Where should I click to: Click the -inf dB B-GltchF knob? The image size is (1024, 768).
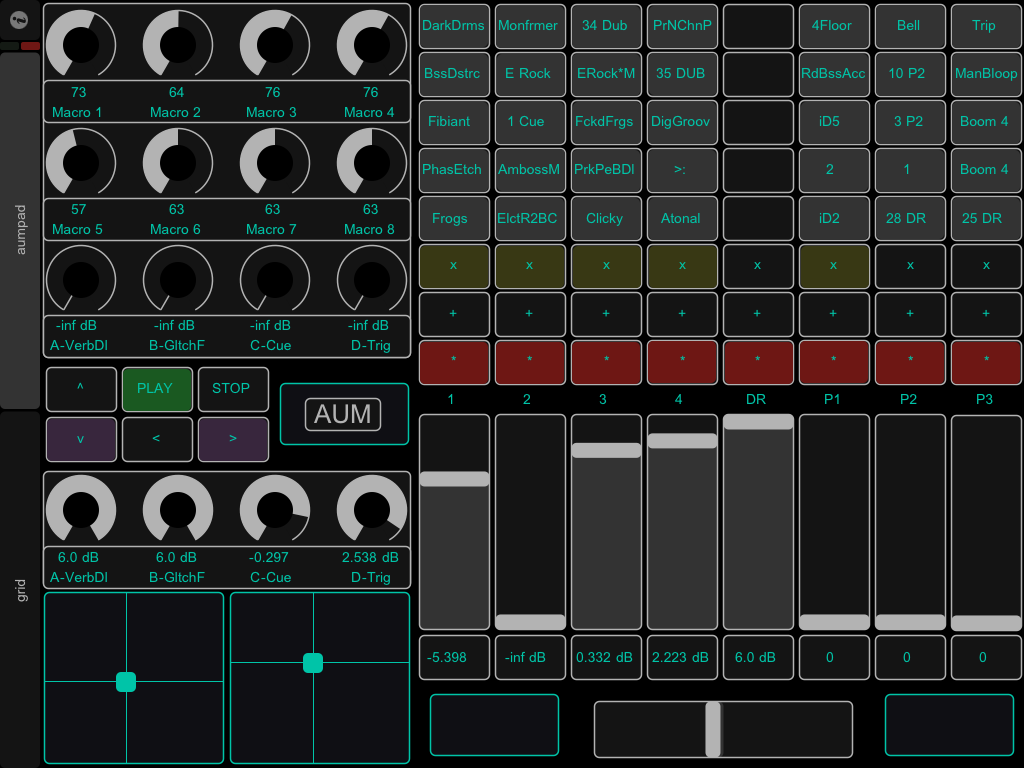[x=178, y=280]
